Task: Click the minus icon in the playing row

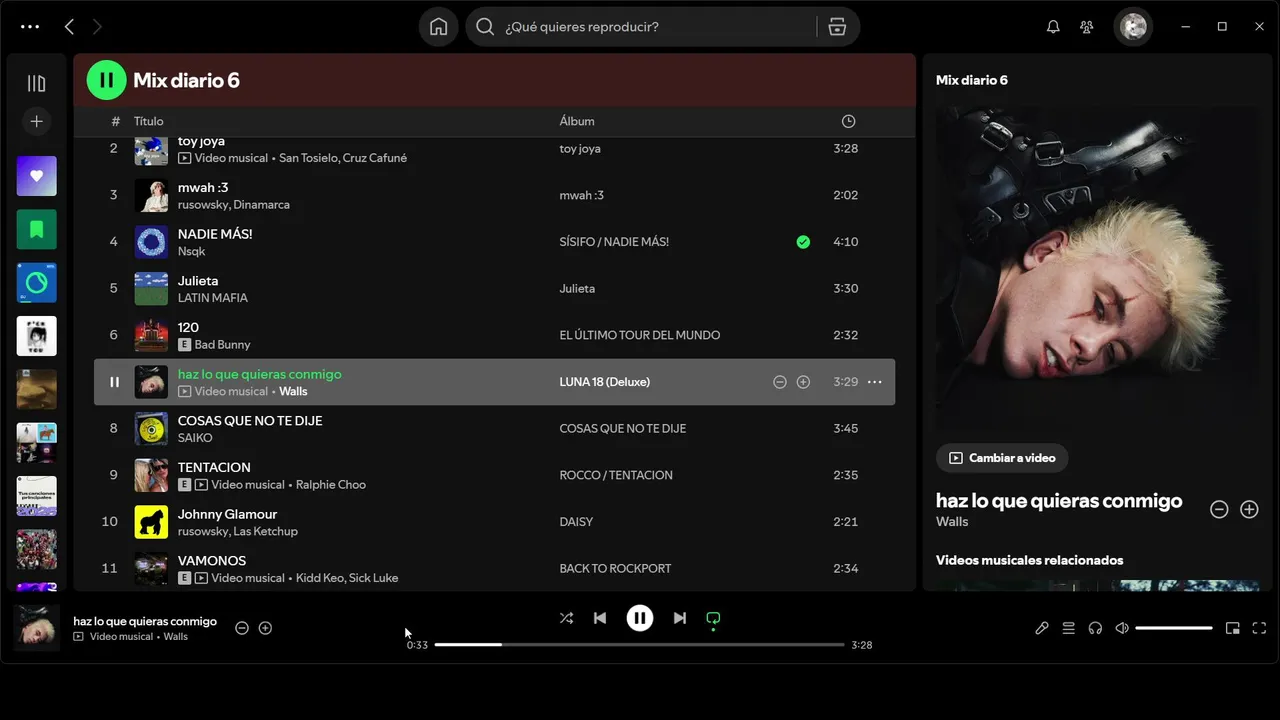Action: (780, 382)
